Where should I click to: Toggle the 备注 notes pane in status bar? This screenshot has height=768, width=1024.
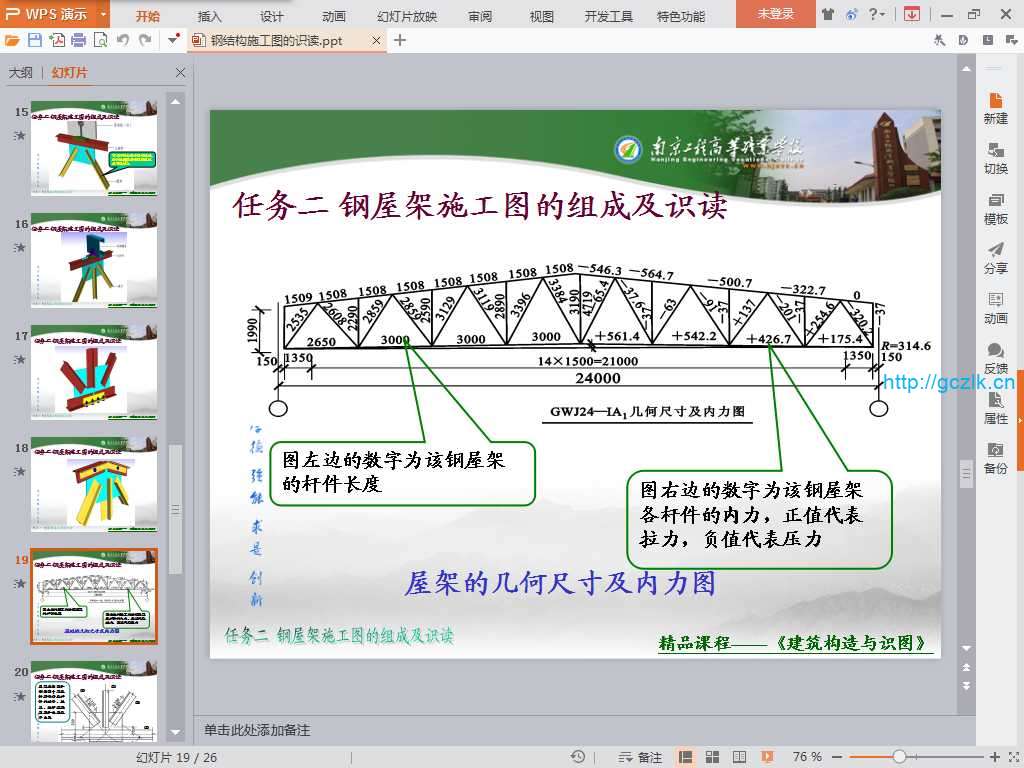[641, 757]
